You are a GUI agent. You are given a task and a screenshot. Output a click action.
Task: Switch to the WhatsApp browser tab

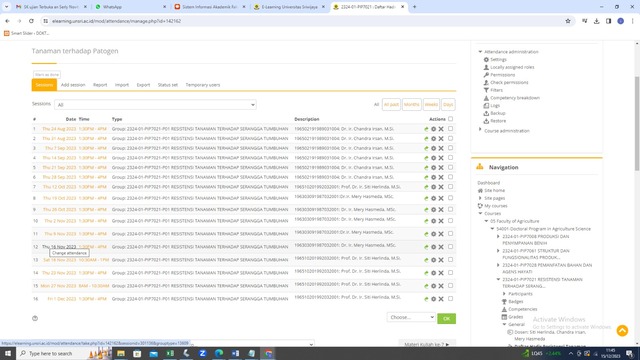(131, 7)
